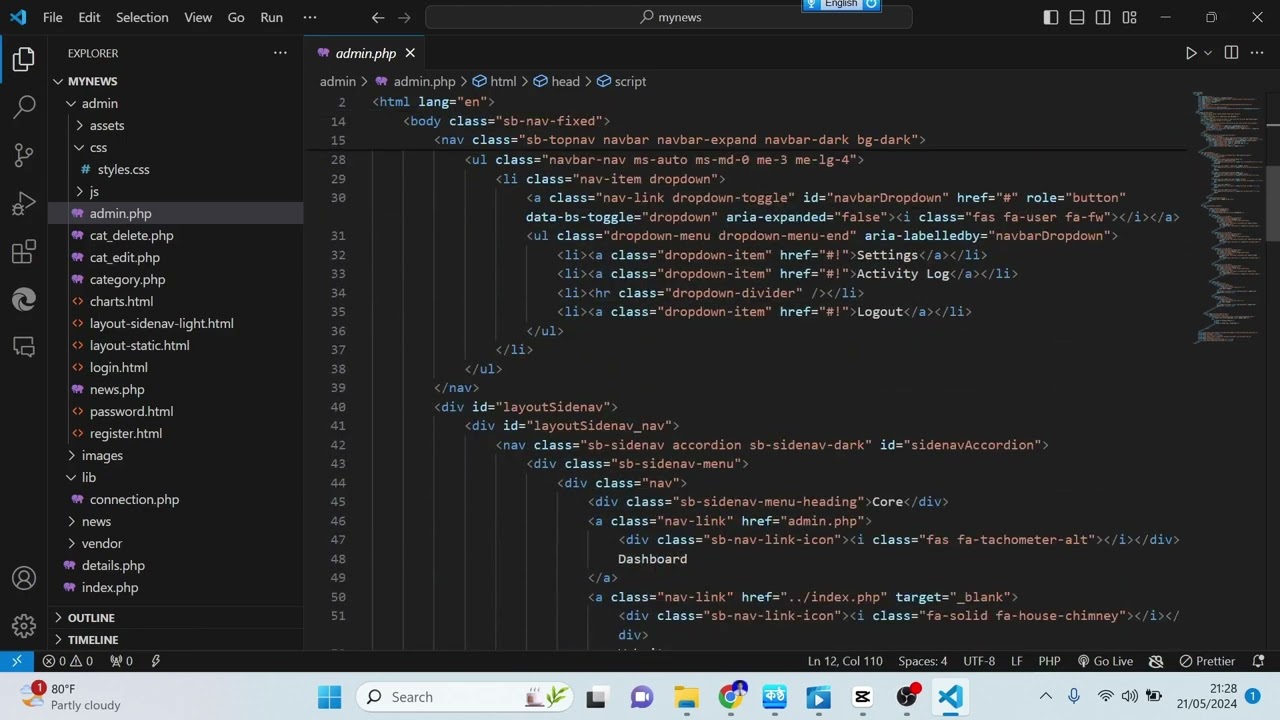Viewport: 1280px width, 720px height.
Task: Open the Run and Debug view
Action: point(24,204)
